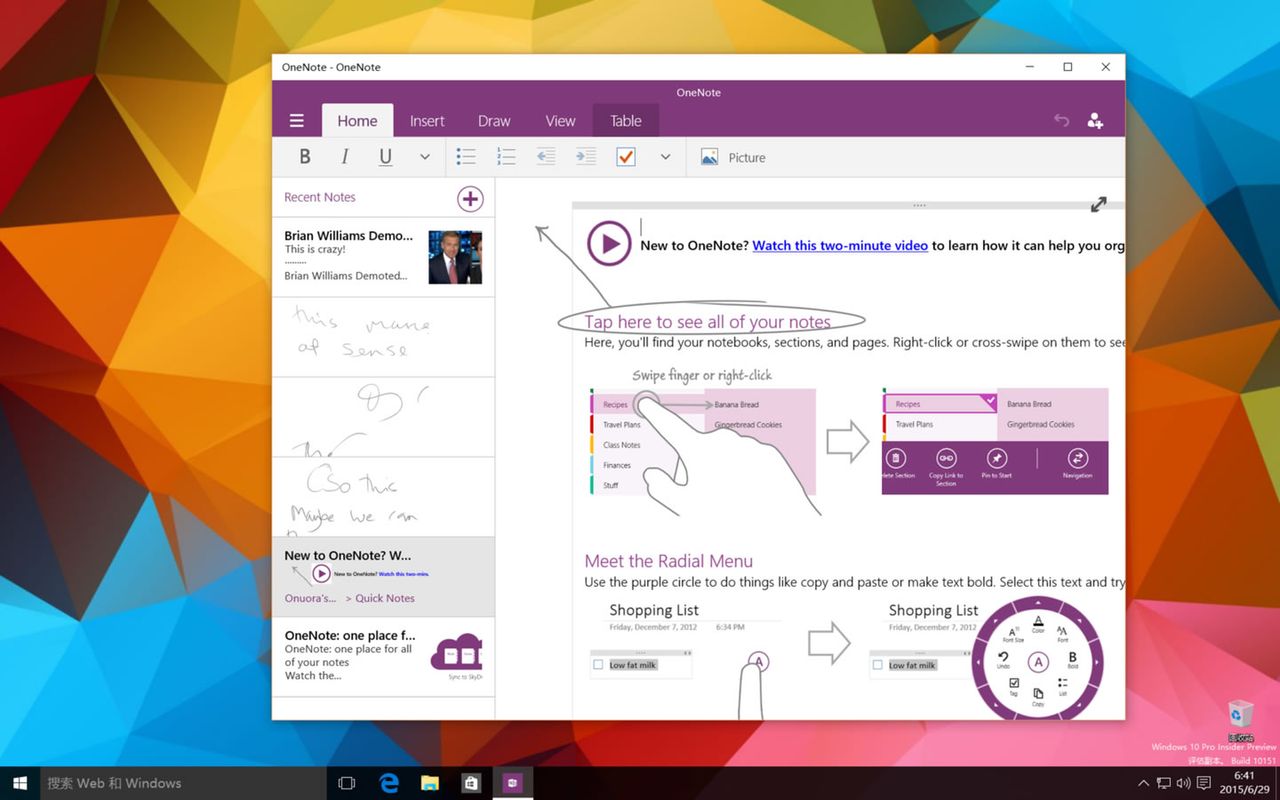This screenshot has height=800, width=1280.
Task: Open Task View on the taskbar
Action: pos(347,783)
